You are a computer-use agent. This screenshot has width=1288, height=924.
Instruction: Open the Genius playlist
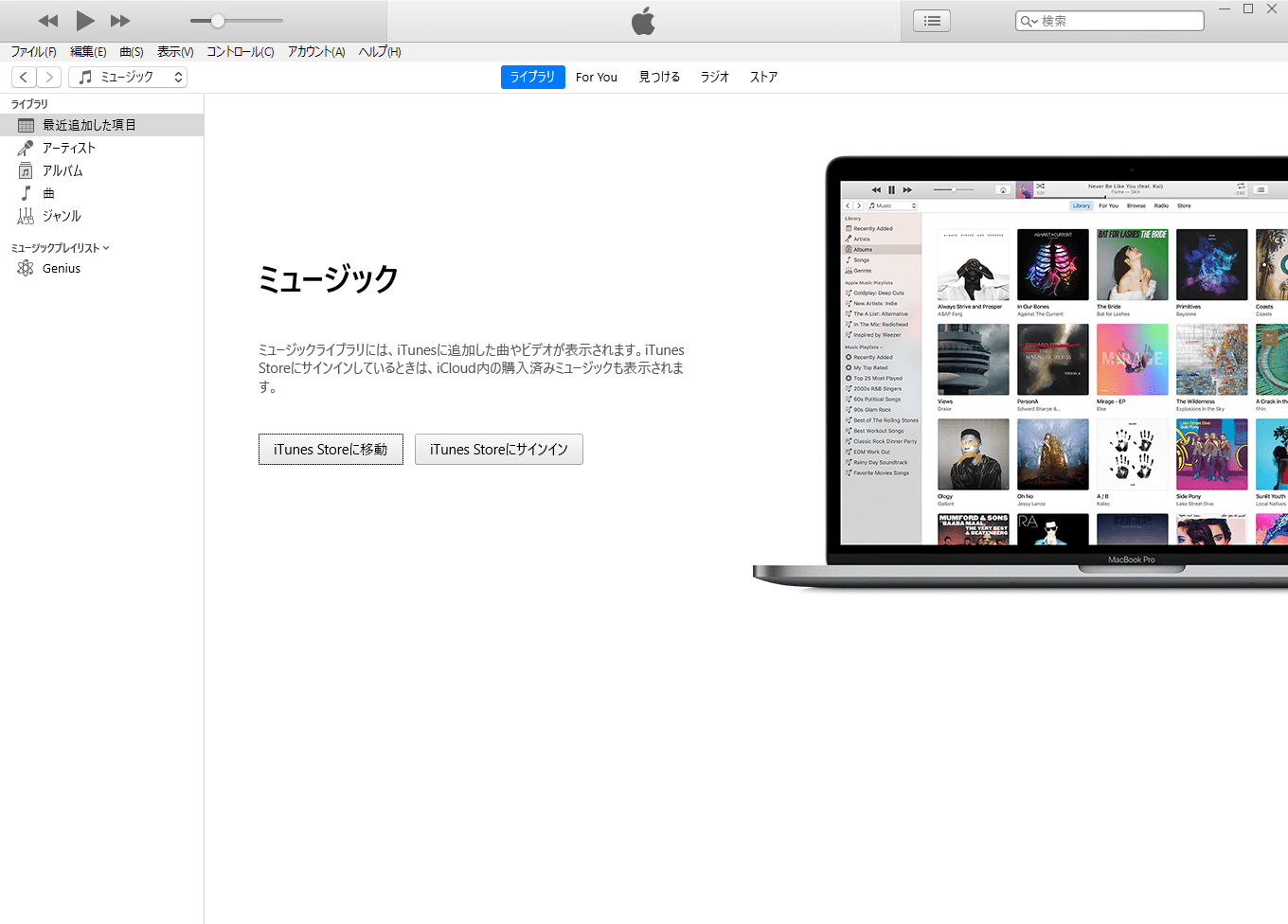(x=101, y=269)
